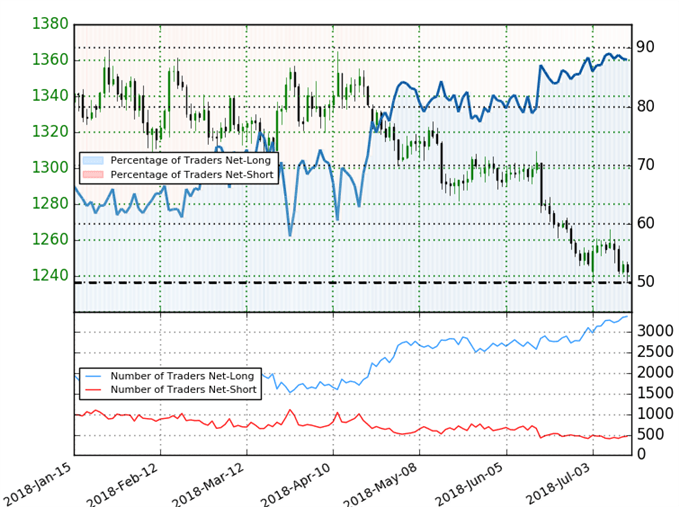Click the 1320 price axis label
Screen dimensions: 679x507
point(50,132)
